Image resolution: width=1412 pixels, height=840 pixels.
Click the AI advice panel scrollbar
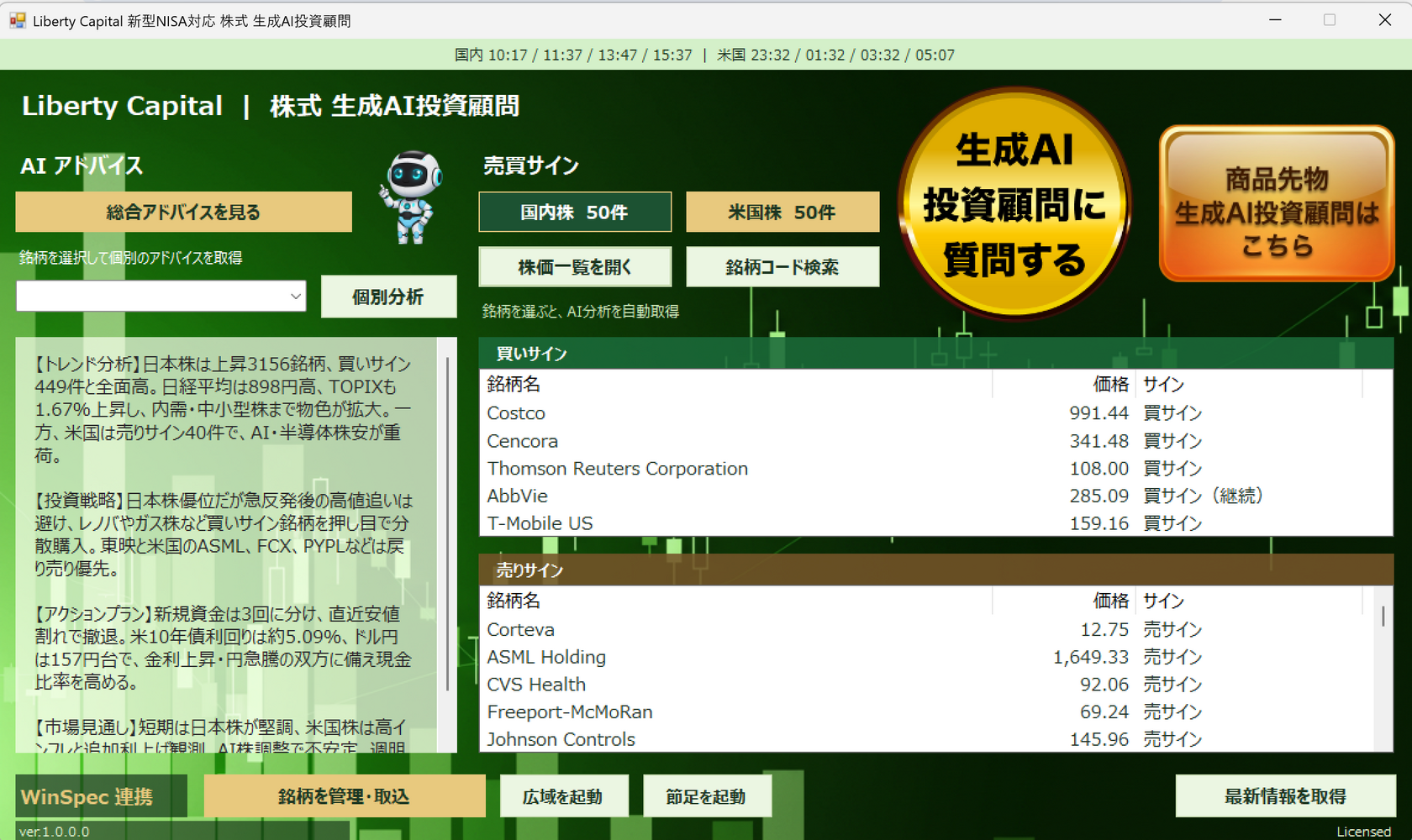447,525
